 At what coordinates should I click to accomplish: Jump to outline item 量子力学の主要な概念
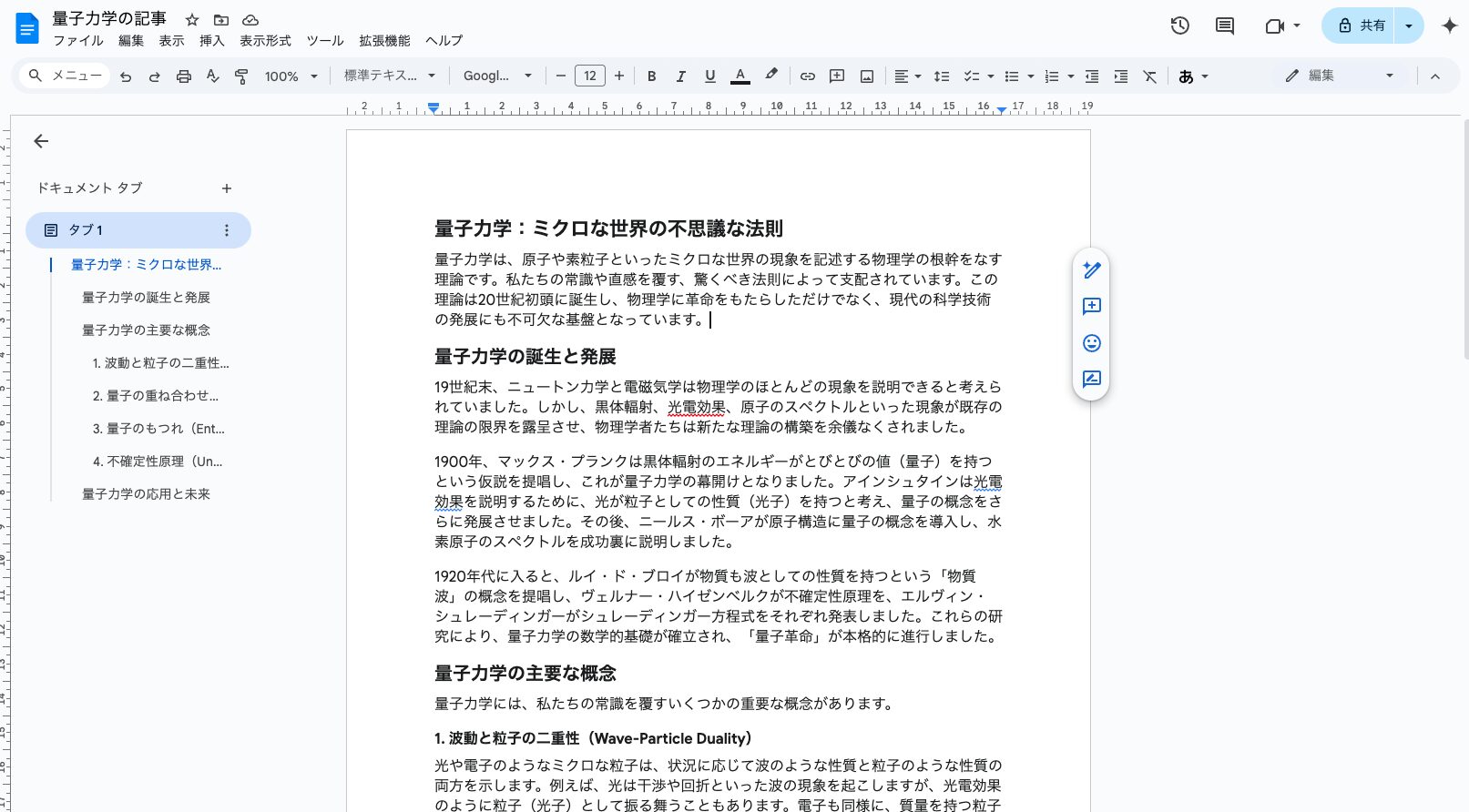(146, 330)
